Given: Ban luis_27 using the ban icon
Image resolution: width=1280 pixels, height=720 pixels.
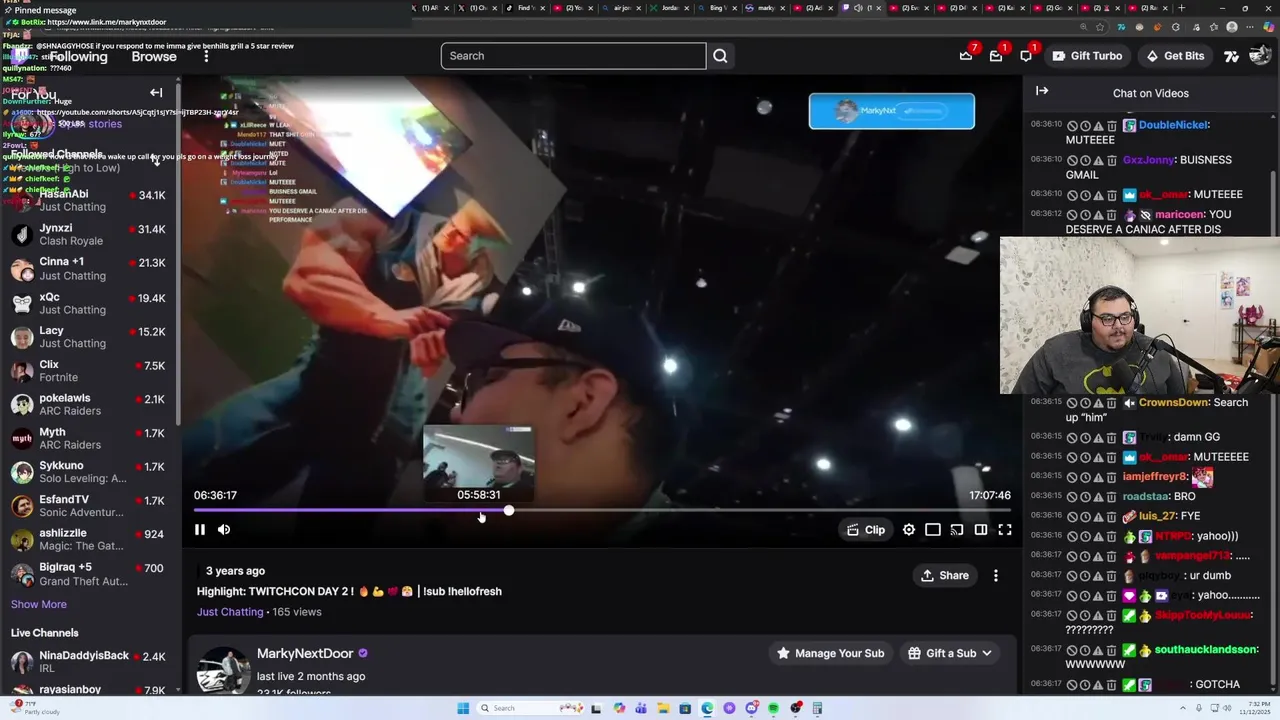Looking at the screenshot, I should point(1072,516).
